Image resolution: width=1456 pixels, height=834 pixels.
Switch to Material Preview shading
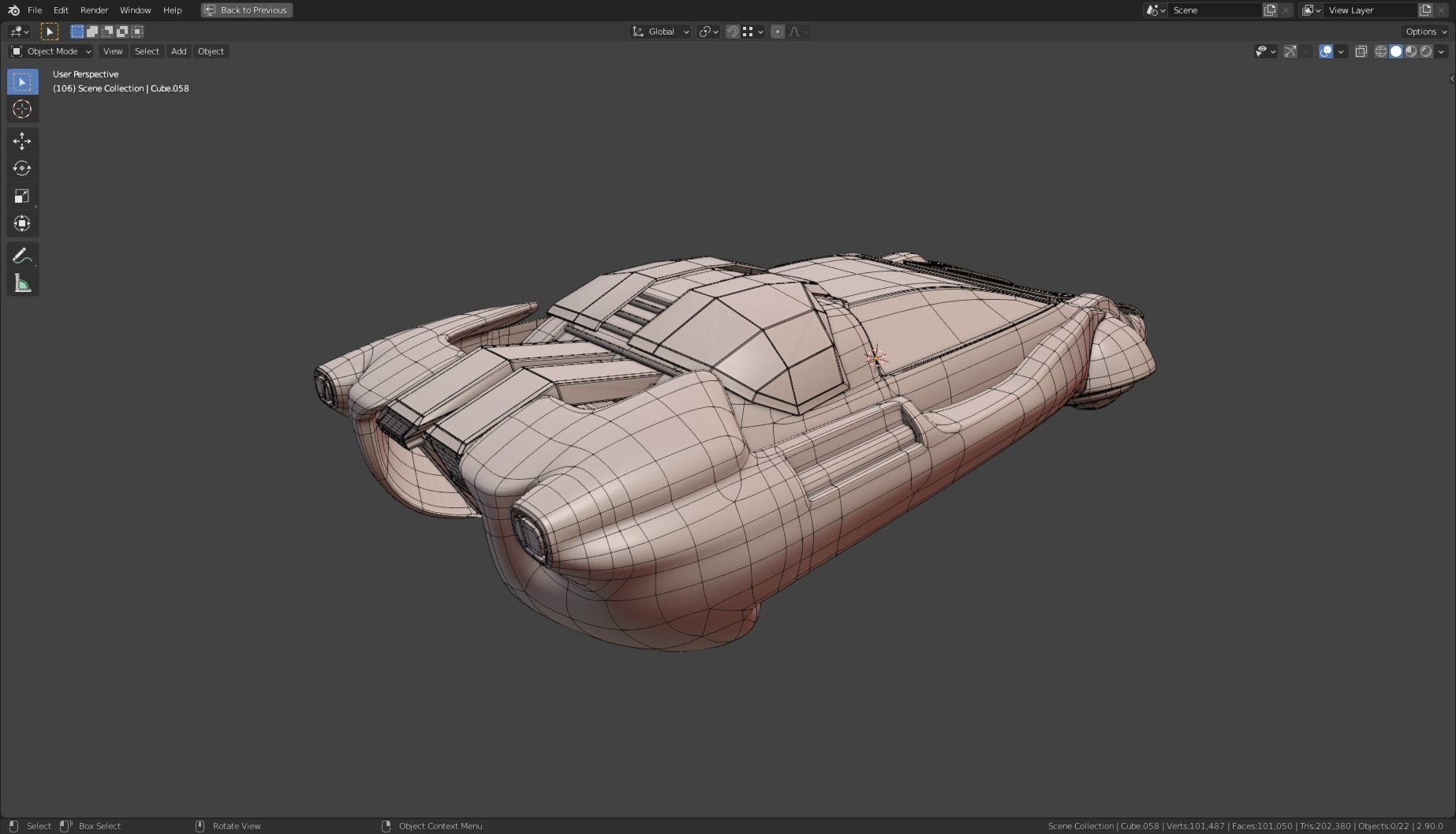pyautogui.click(x=1411, y=51)
